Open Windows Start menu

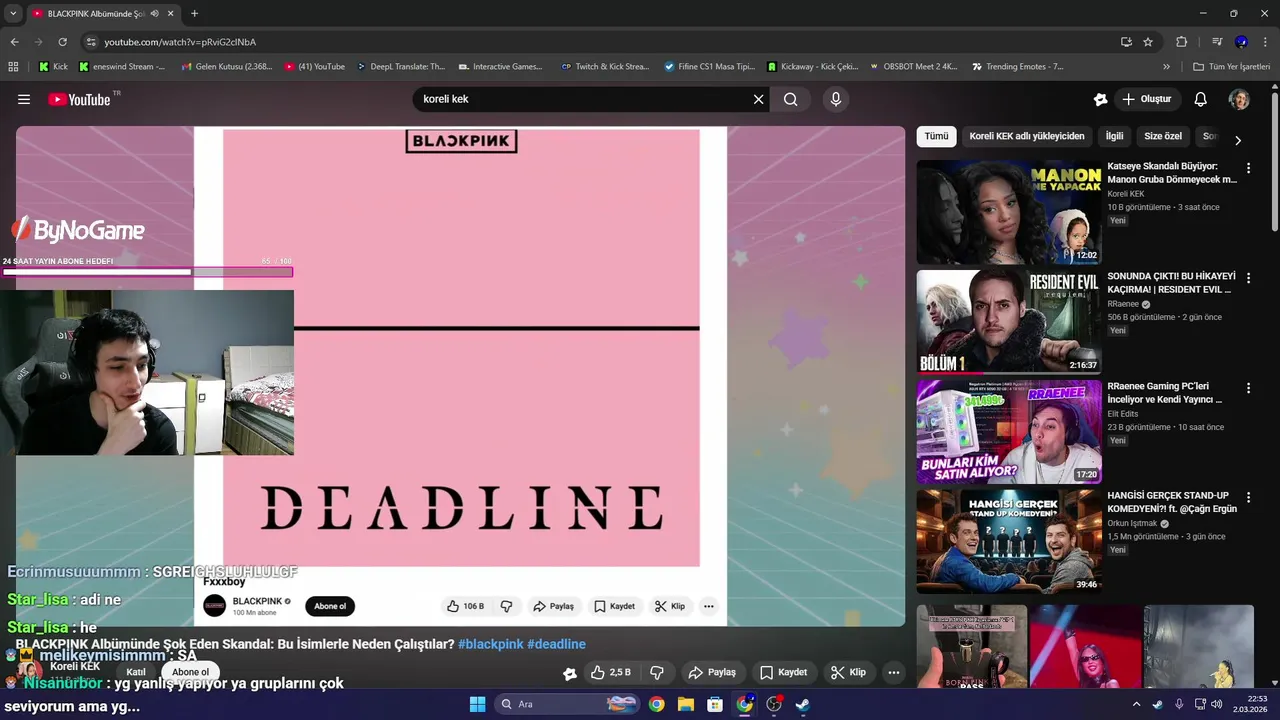pos(477,704)
